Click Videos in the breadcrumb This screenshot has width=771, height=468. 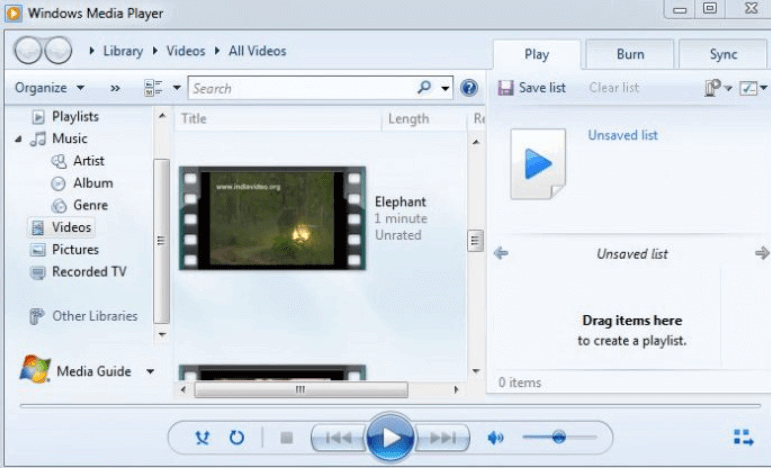pyautogui.click(x=185, y=51)
